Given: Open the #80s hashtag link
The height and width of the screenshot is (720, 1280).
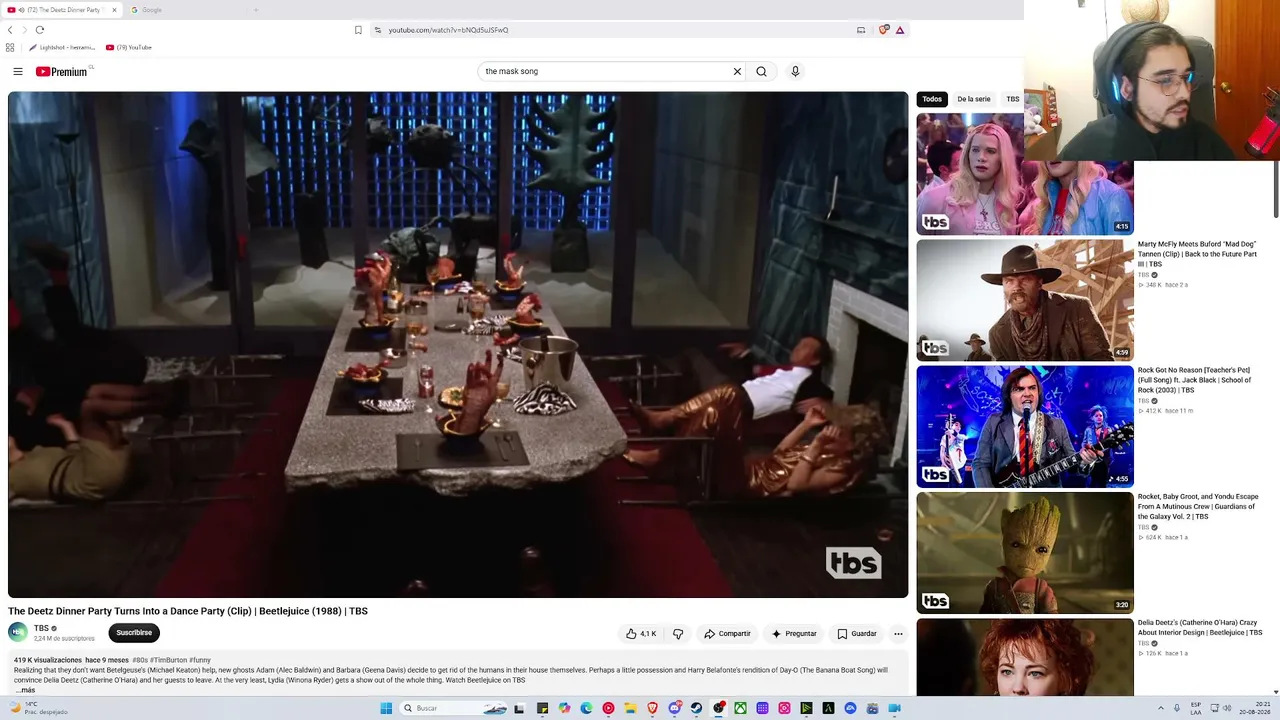Looking at the screenshot, I should coord(140,660).
